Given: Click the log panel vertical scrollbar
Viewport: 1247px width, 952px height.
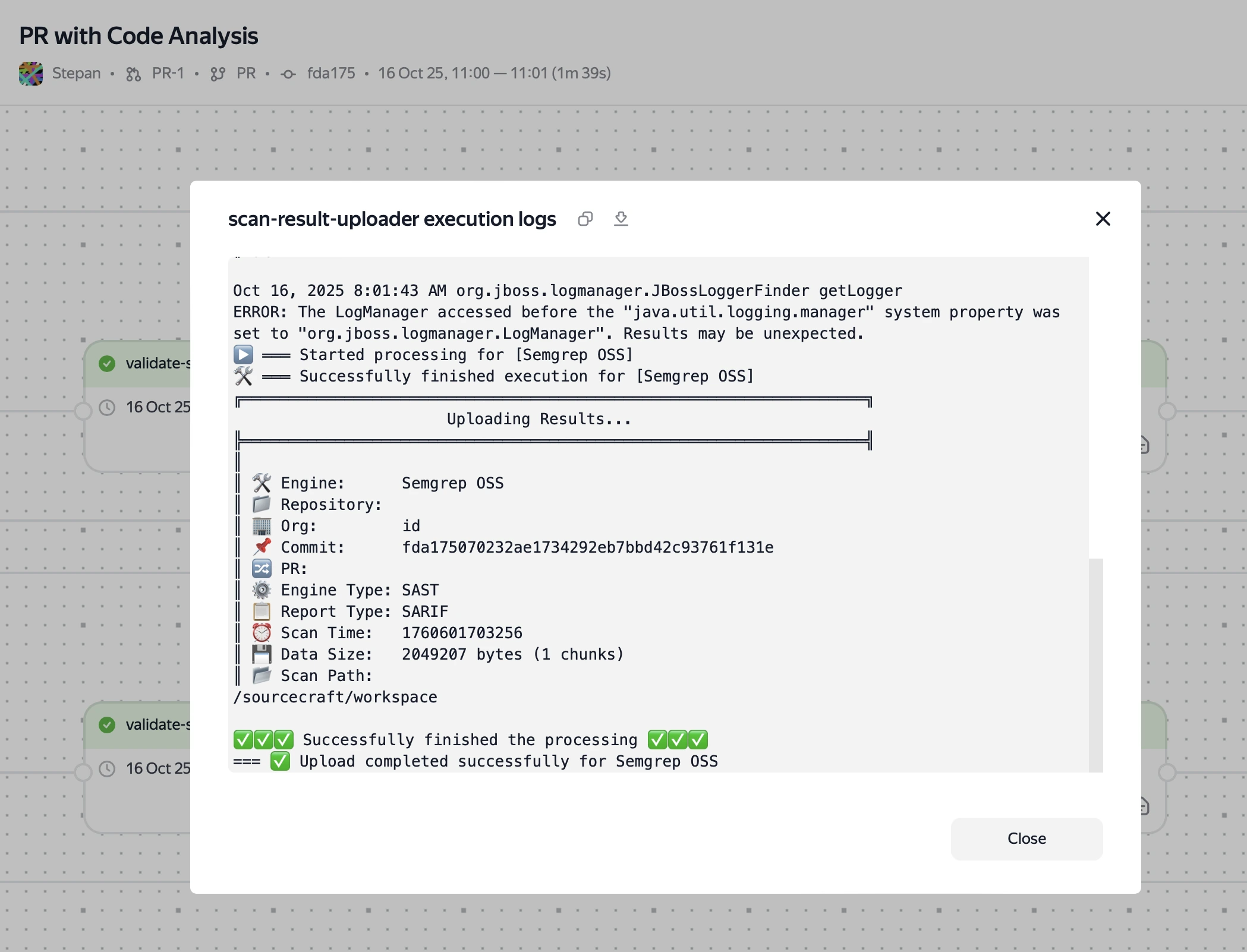Looking at the screenshot, I should click(x=1095, y=664).
